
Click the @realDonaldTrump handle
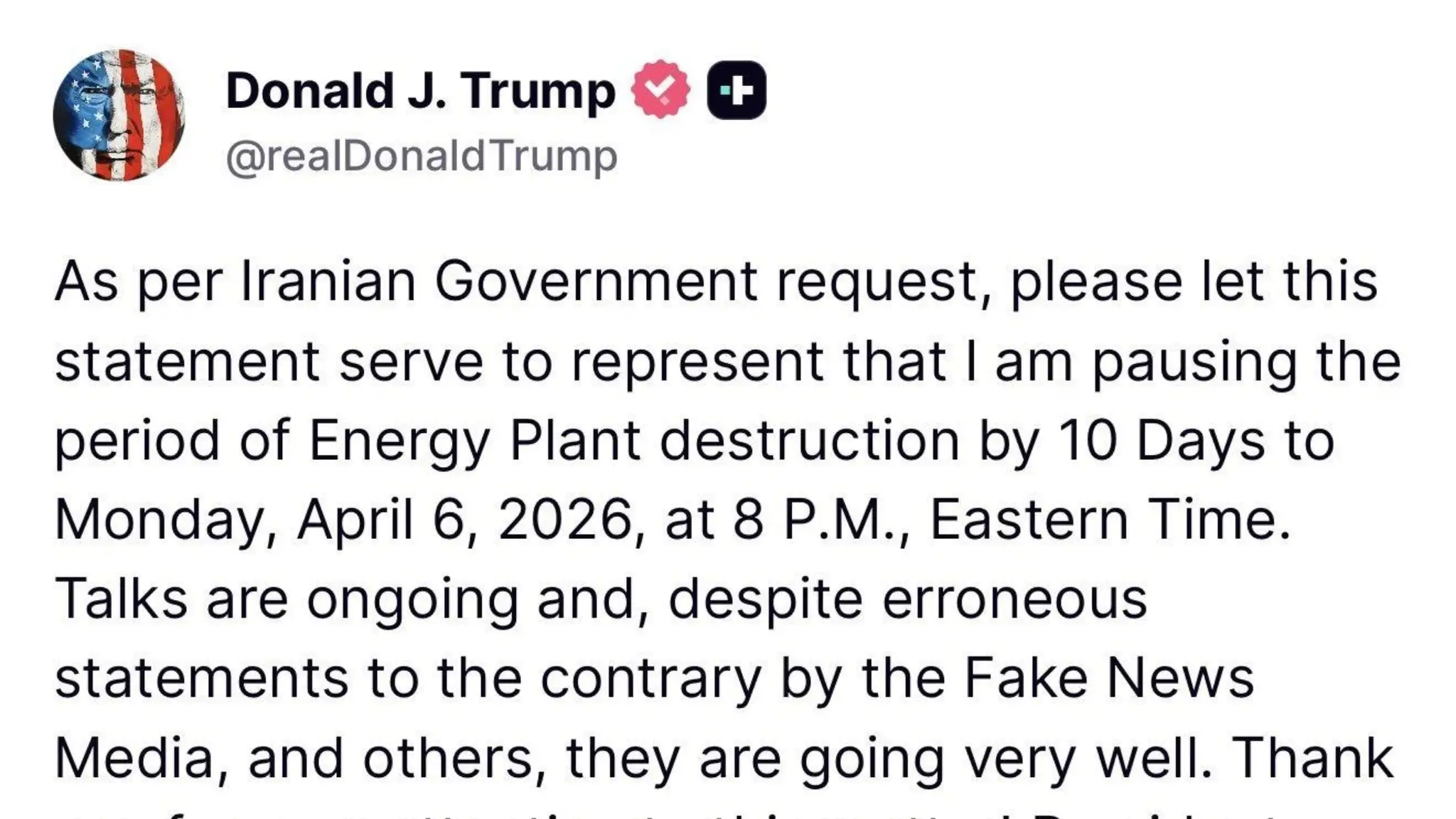(x=422, y=156)
